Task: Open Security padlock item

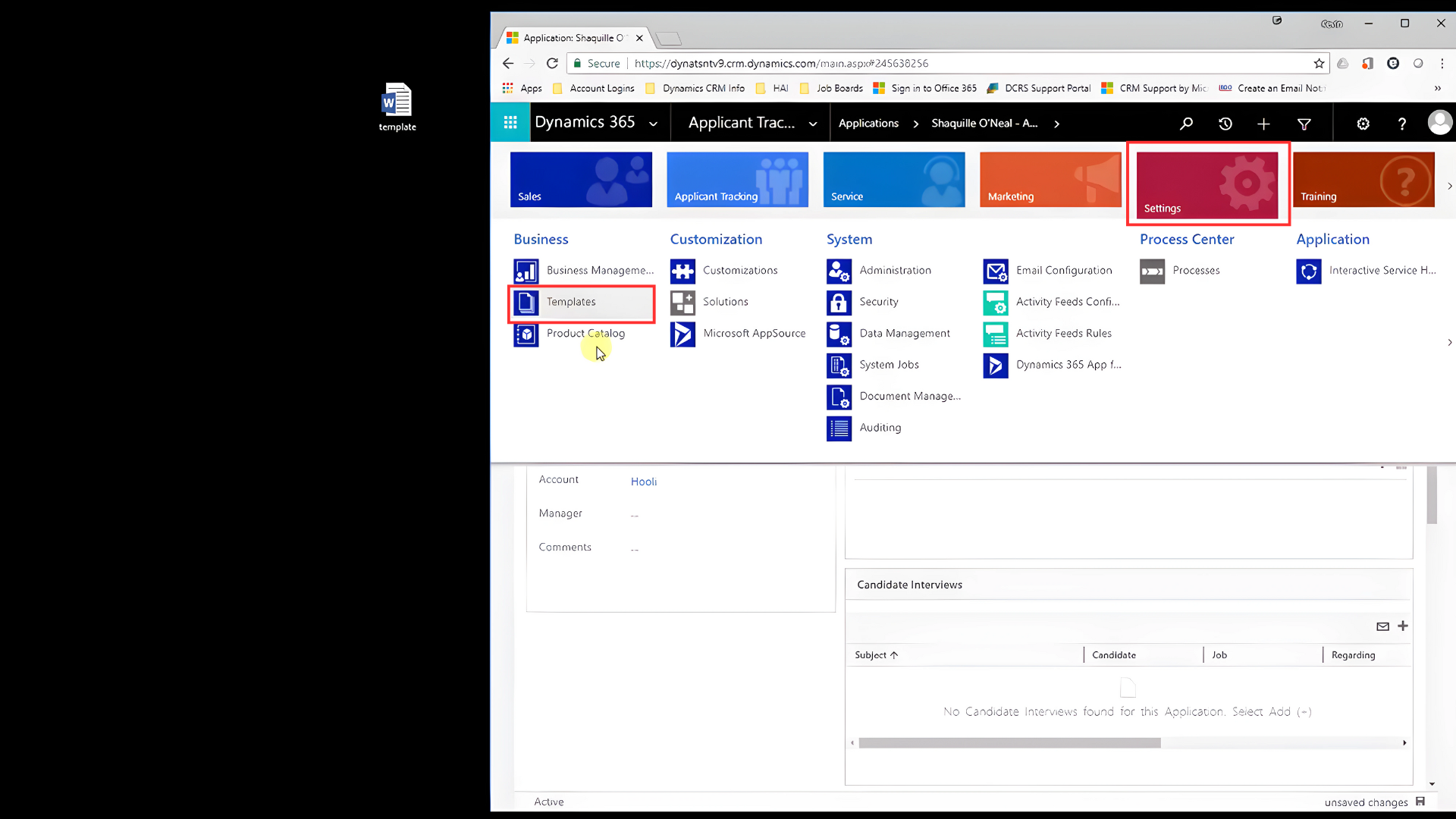Action: [863, 302]
